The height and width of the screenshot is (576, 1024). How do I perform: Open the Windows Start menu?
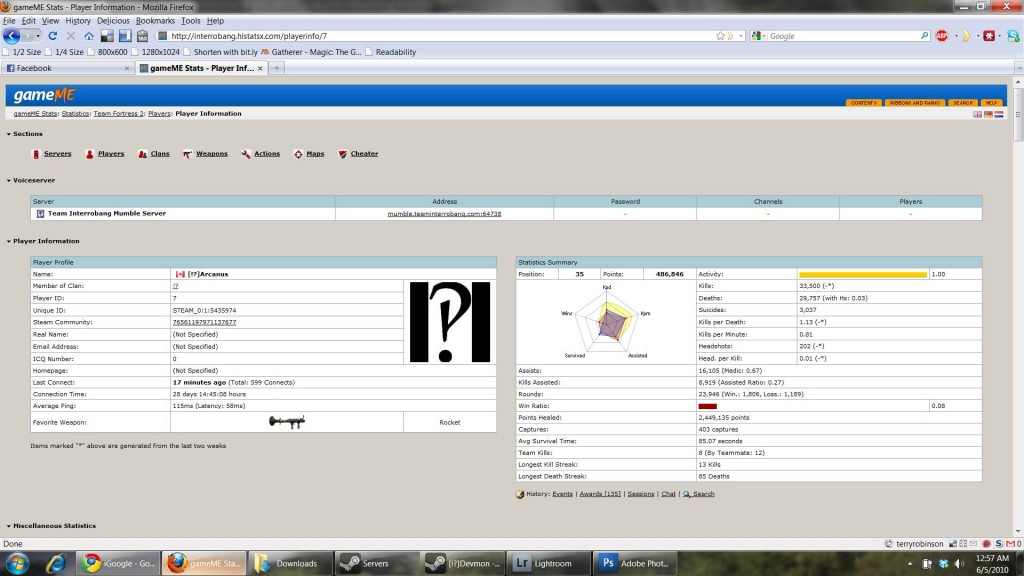[x=17, y=563]
